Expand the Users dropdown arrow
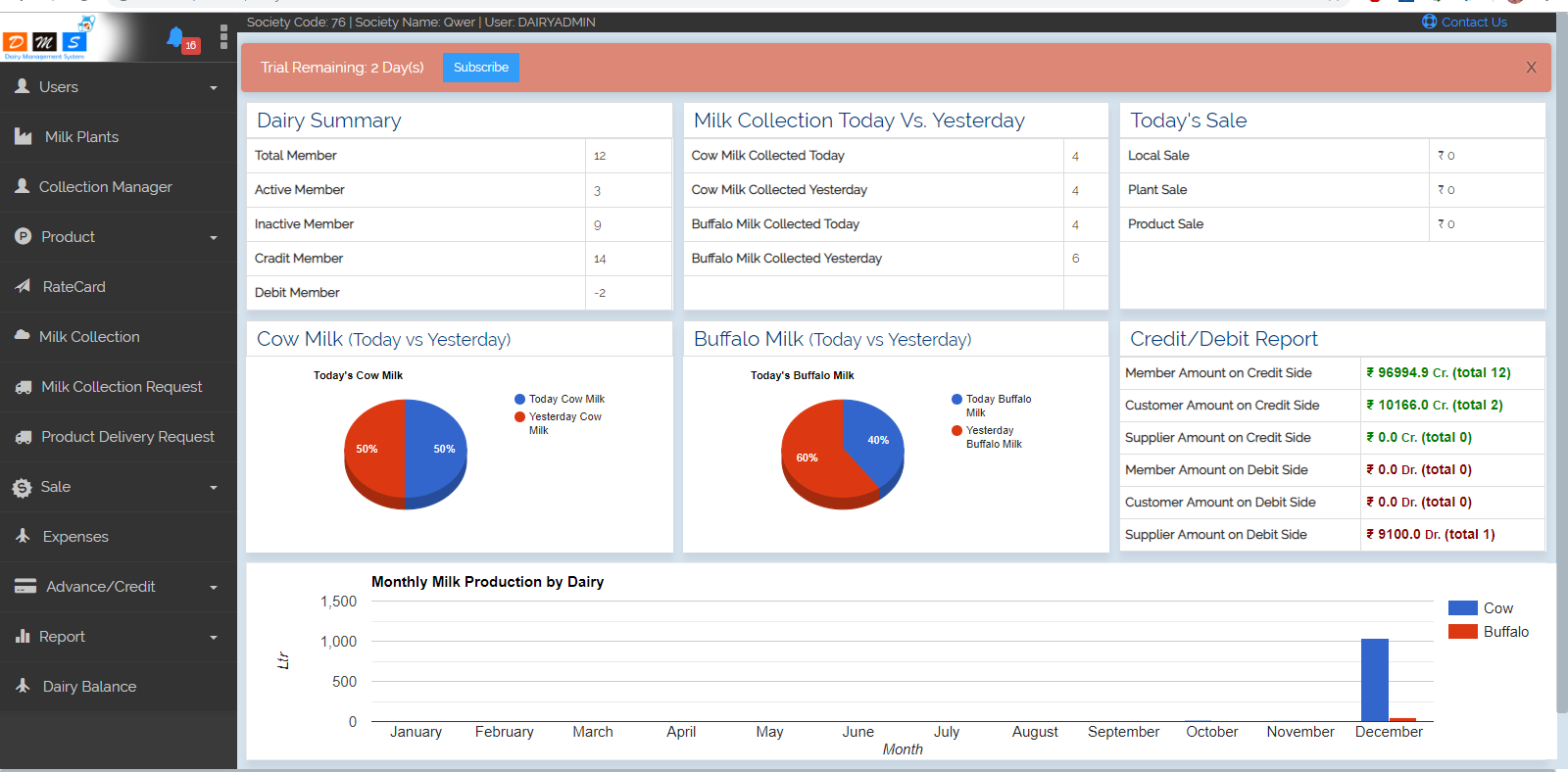This screenshot has height=772, width=1568. click(214, 88)
